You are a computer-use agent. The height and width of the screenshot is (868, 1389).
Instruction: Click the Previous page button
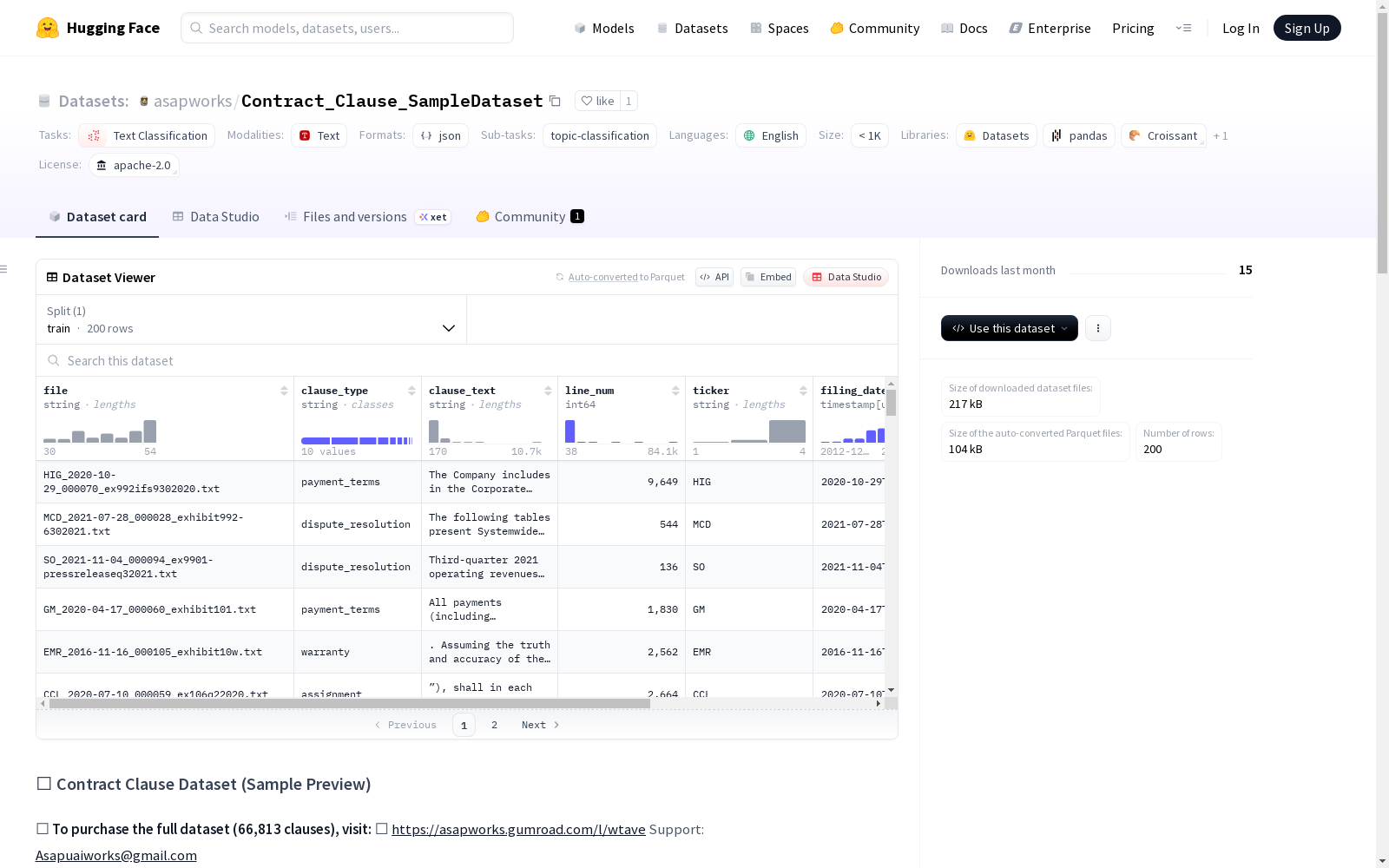[405, 725]
